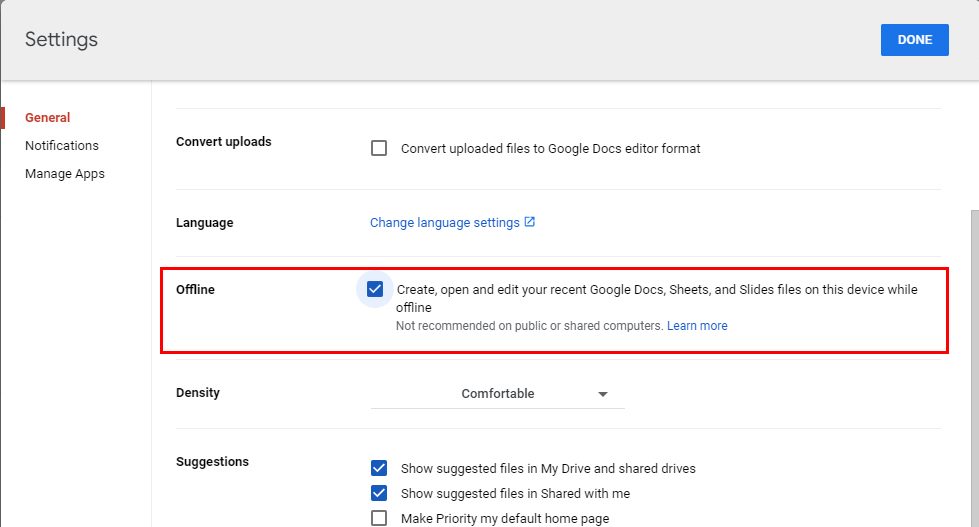The width and height of the screenshot is (979, 527).
Task: Uncheck Show suggested files in Shared with me checkbox
Action: point(379,493)
